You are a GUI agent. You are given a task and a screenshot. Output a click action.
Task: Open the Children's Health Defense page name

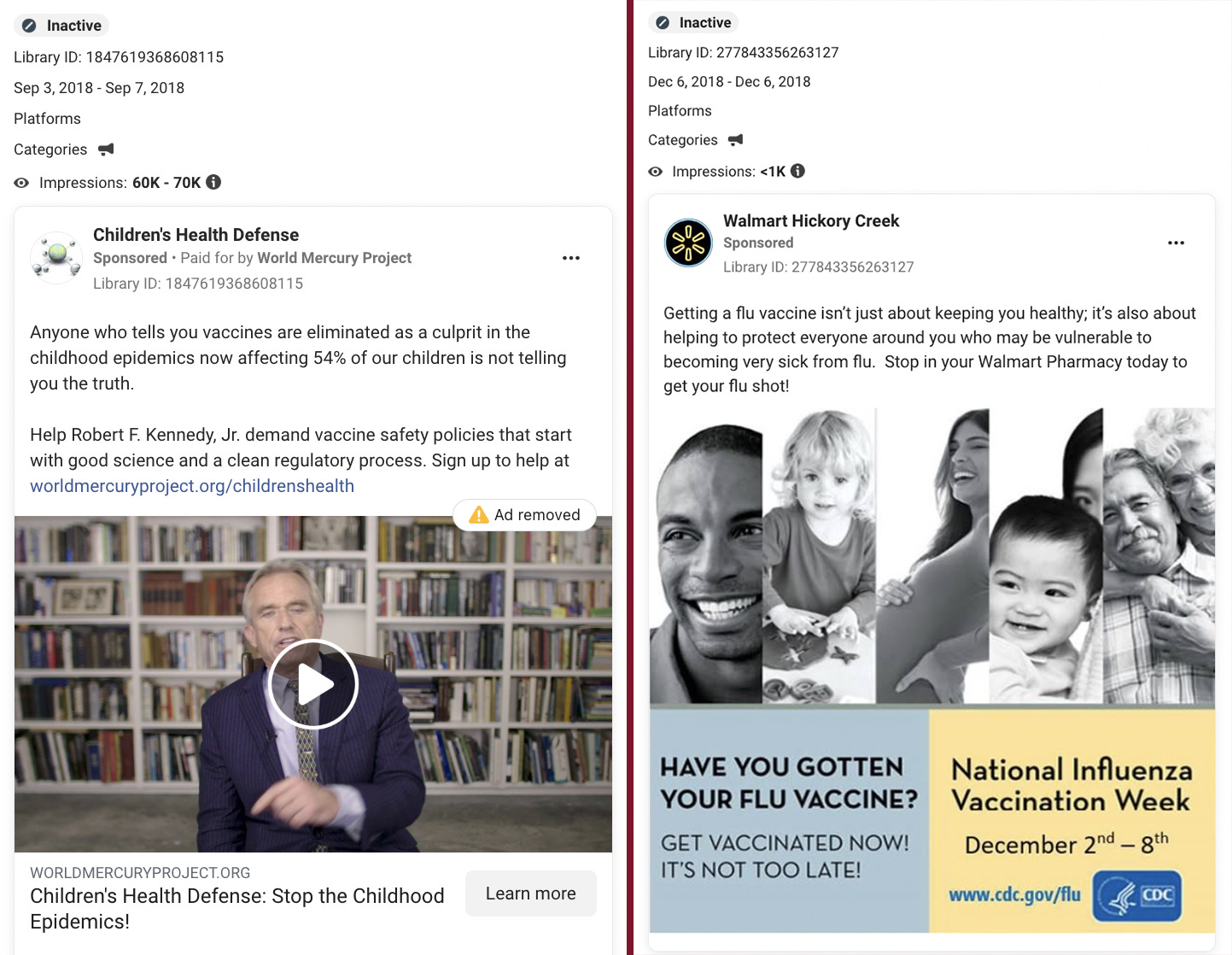click(196, 235)
